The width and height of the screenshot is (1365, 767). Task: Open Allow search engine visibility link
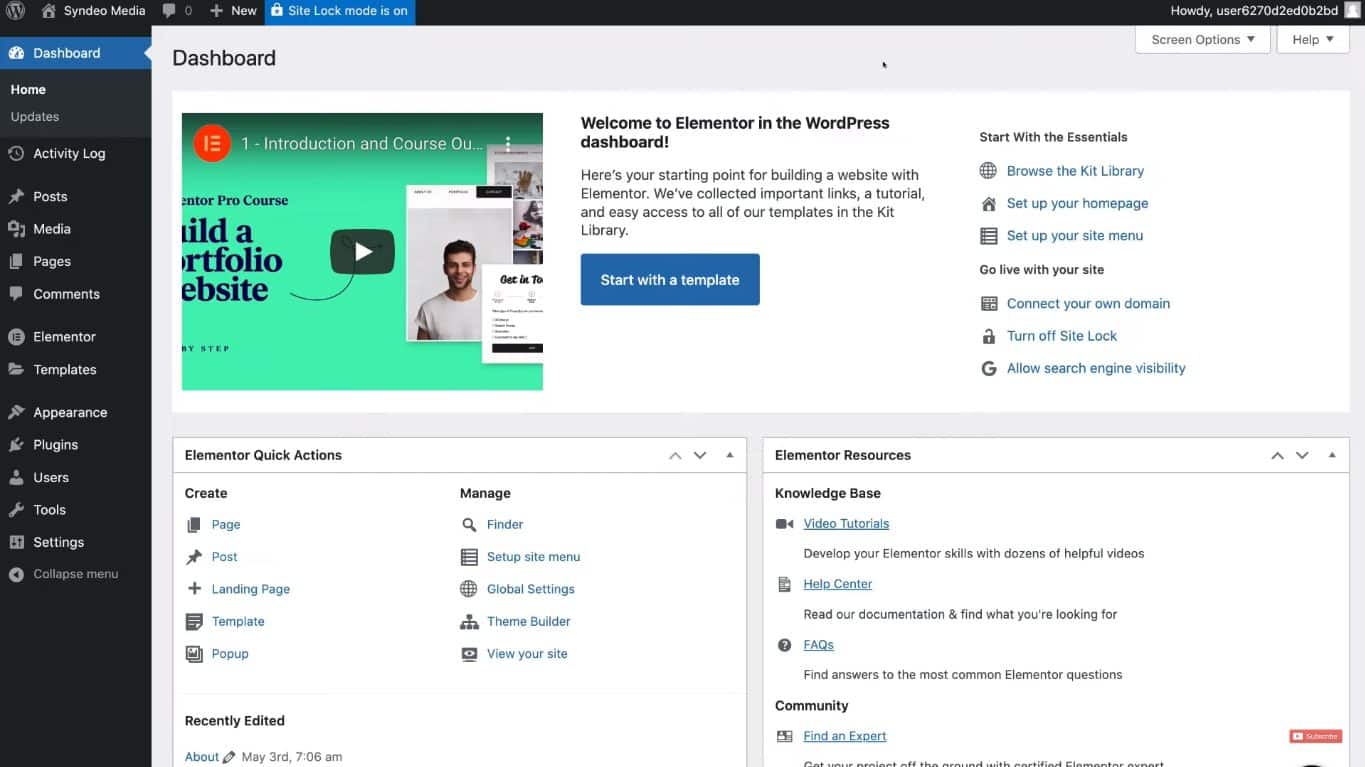[x=1096, y=368]
